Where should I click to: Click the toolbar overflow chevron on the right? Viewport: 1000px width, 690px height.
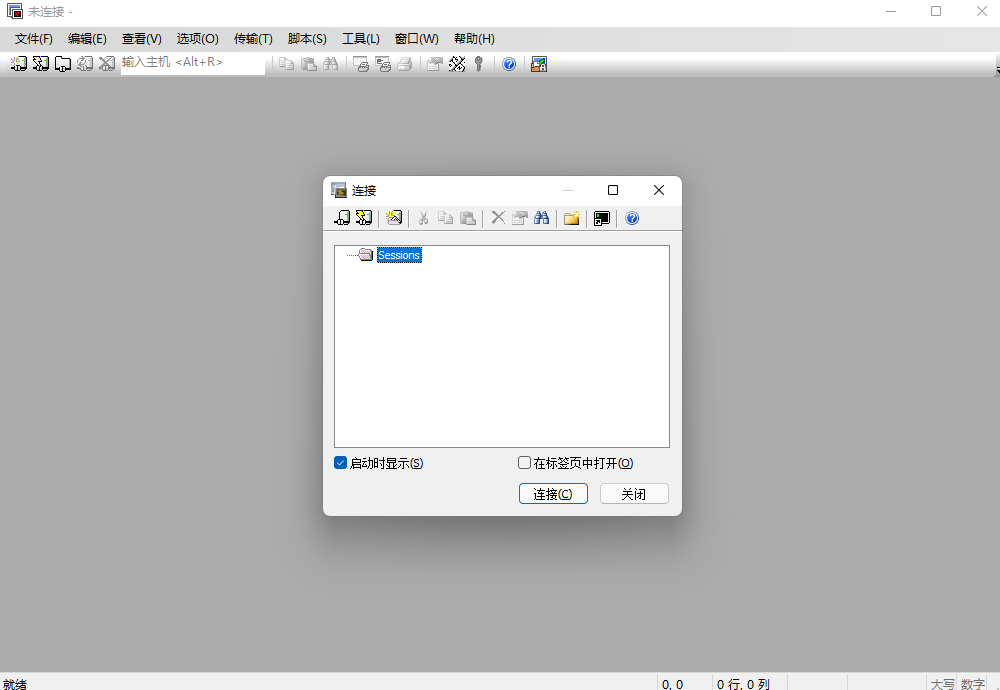[x=994, y=70]
